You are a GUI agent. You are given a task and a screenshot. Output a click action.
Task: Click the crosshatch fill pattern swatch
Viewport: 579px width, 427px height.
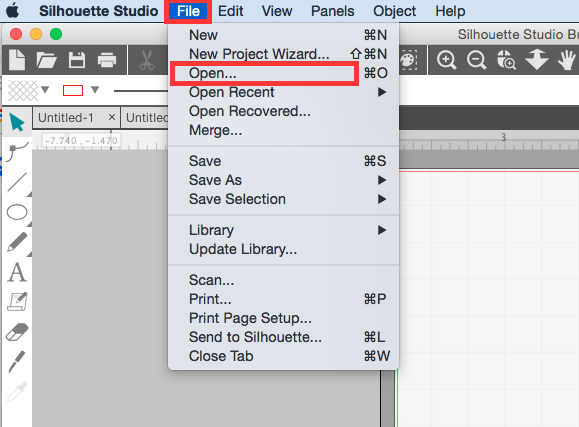pyautogui.click(x=23, y=90)
